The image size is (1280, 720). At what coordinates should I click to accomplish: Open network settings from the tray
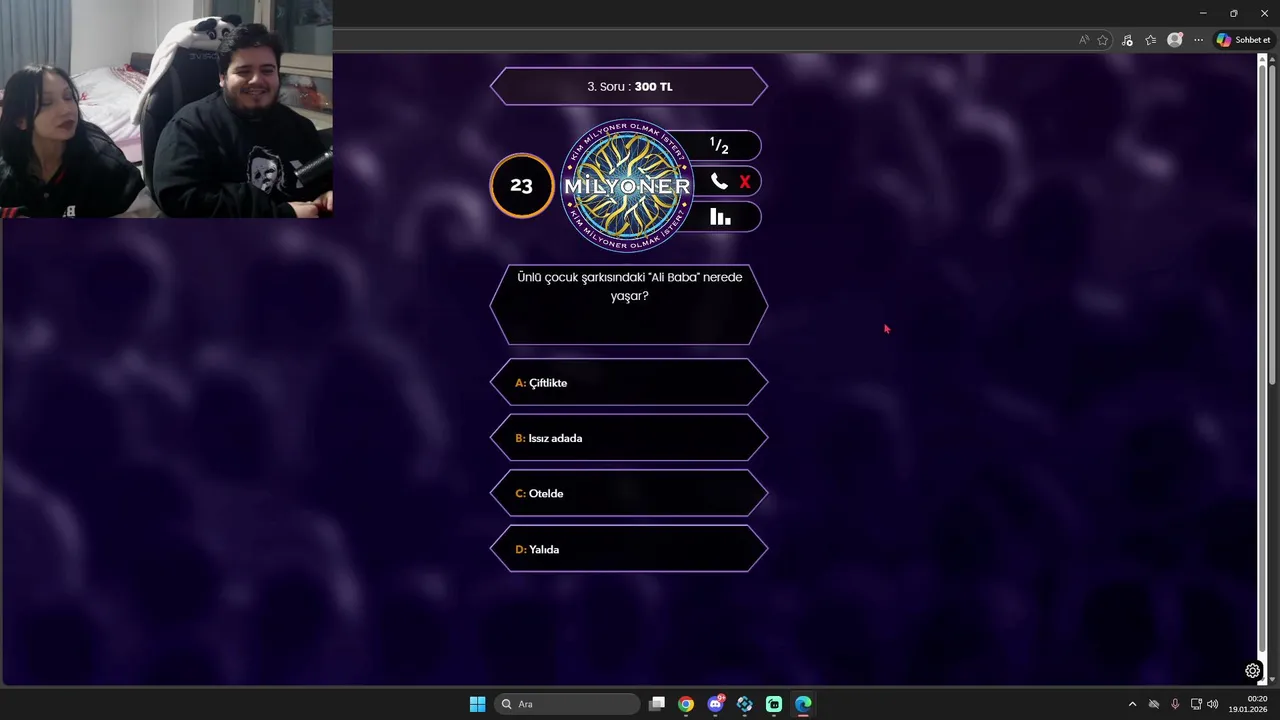pos(1196,704)
